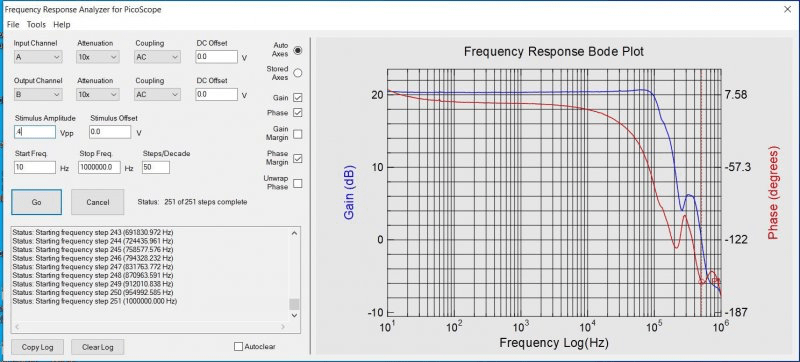Open the File menu
800x362 pixels.
click(x=13, y=24)
